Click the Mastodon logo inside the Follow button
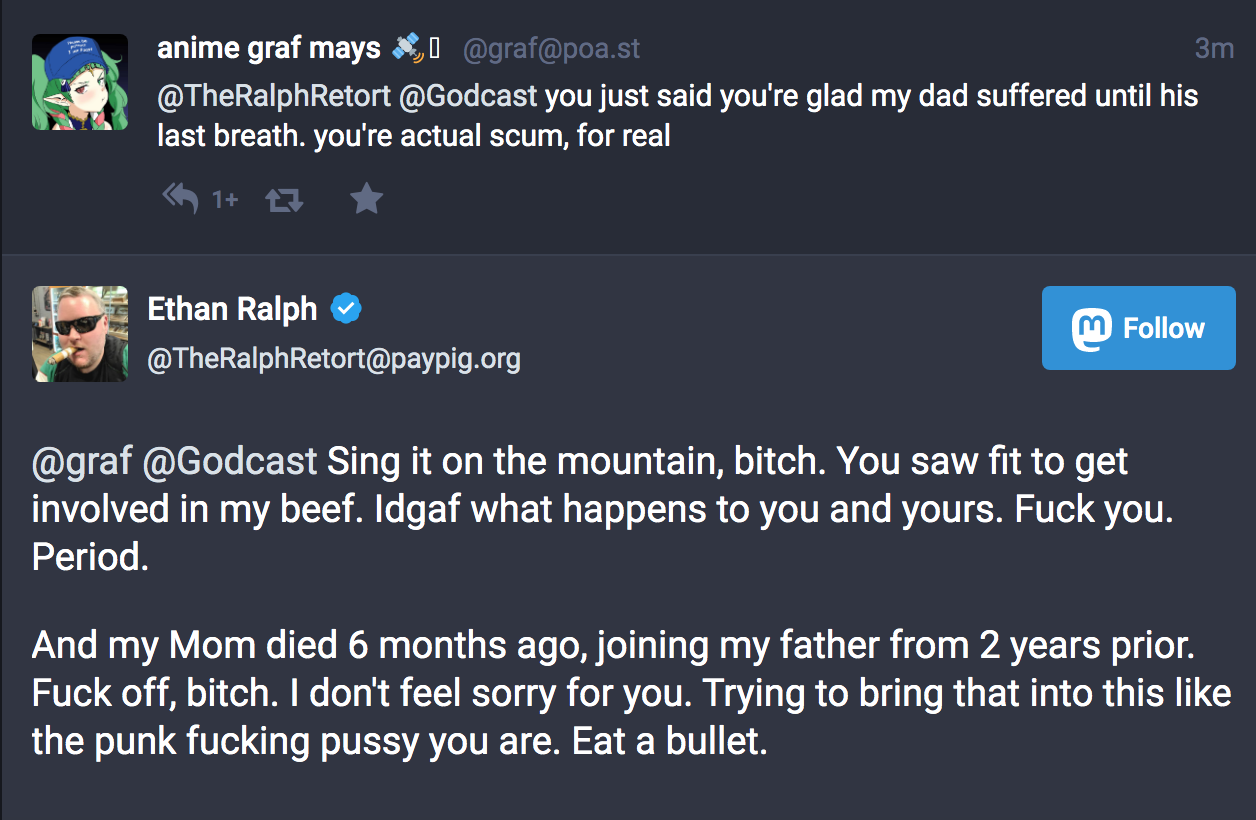 [x=1091, y=329]
